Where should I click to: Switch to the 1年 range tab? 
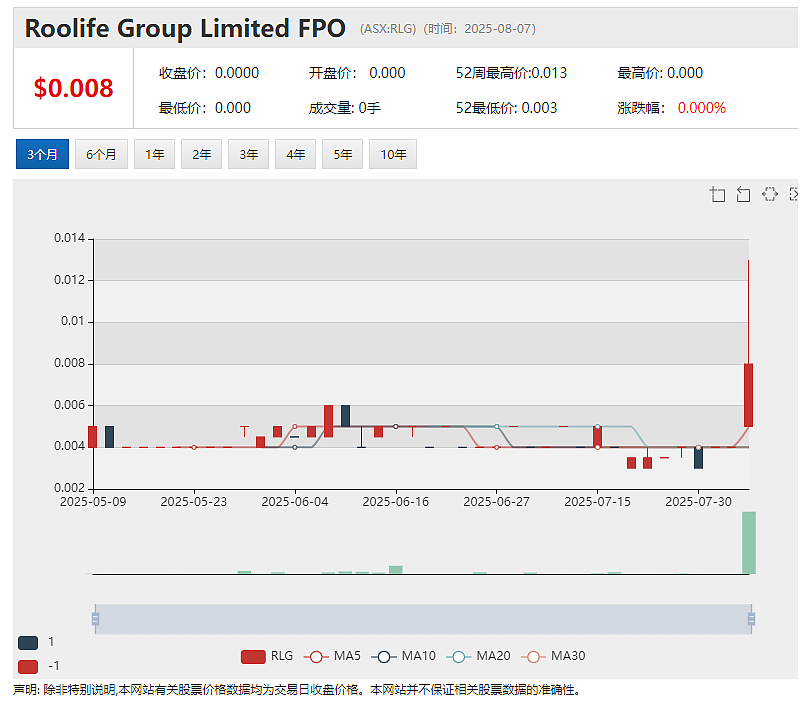[x=154, y=154]
